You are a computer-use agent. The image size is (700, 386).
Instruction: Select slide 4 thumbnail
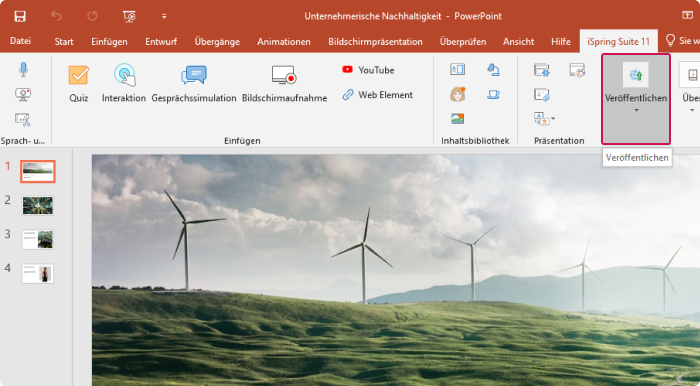(x=38, y=274)
